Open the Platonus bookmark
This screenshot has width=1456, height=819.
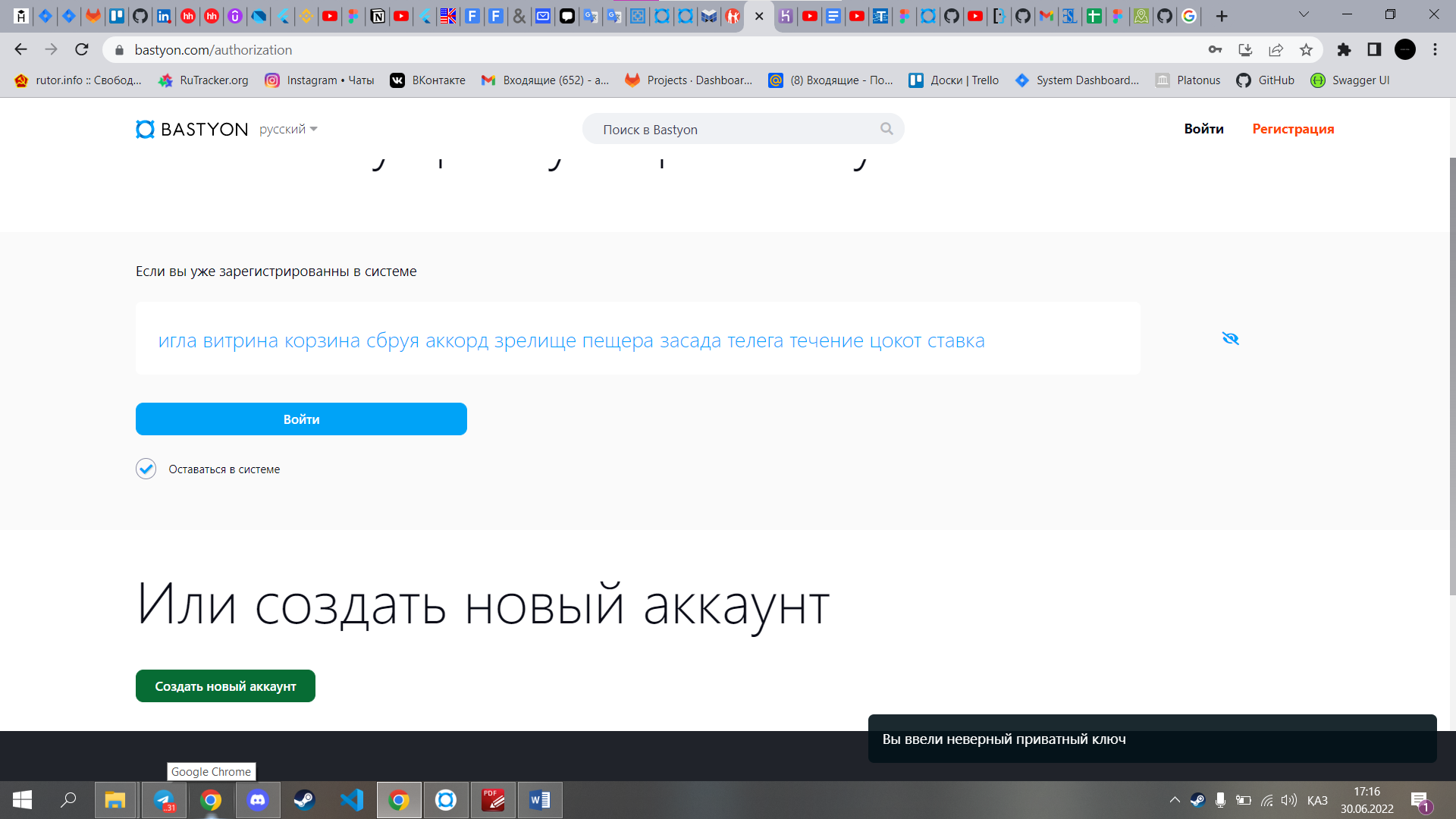coord(1188,80)
